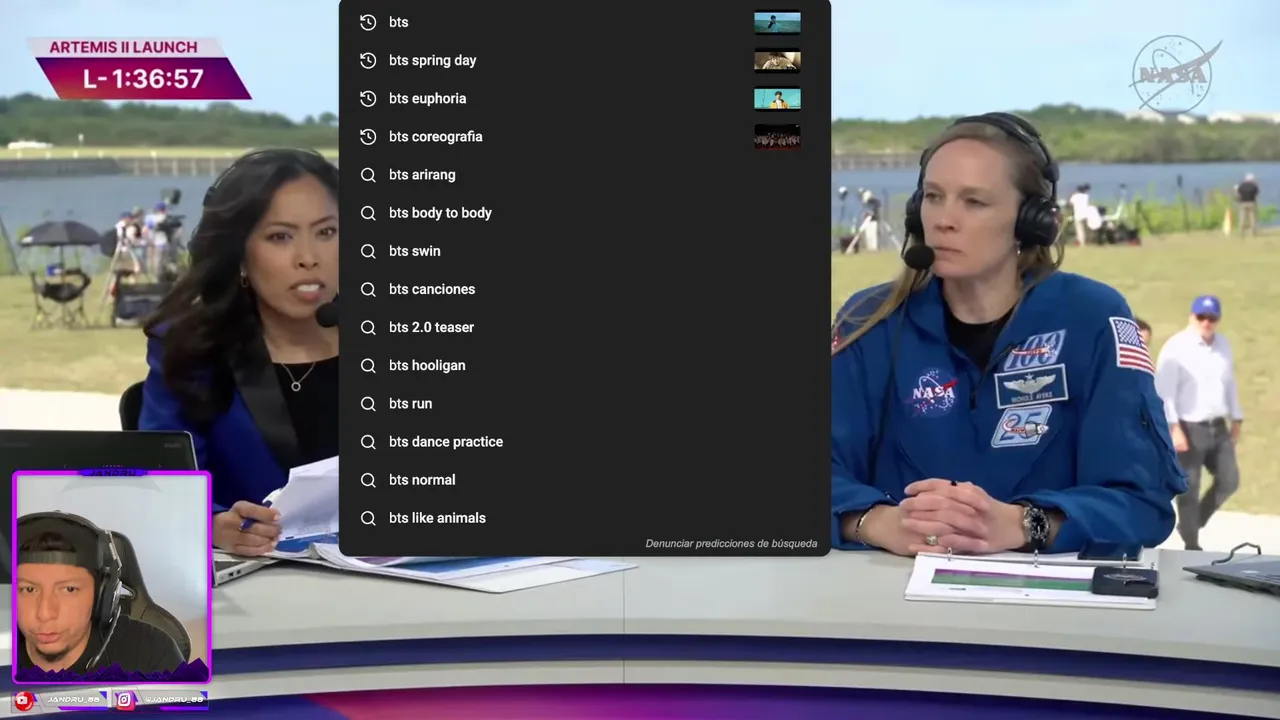This screenshot has height=720, width=1280.
Task: Open the thumbnail next to 'bts'
Action: (x=777, y=22)
